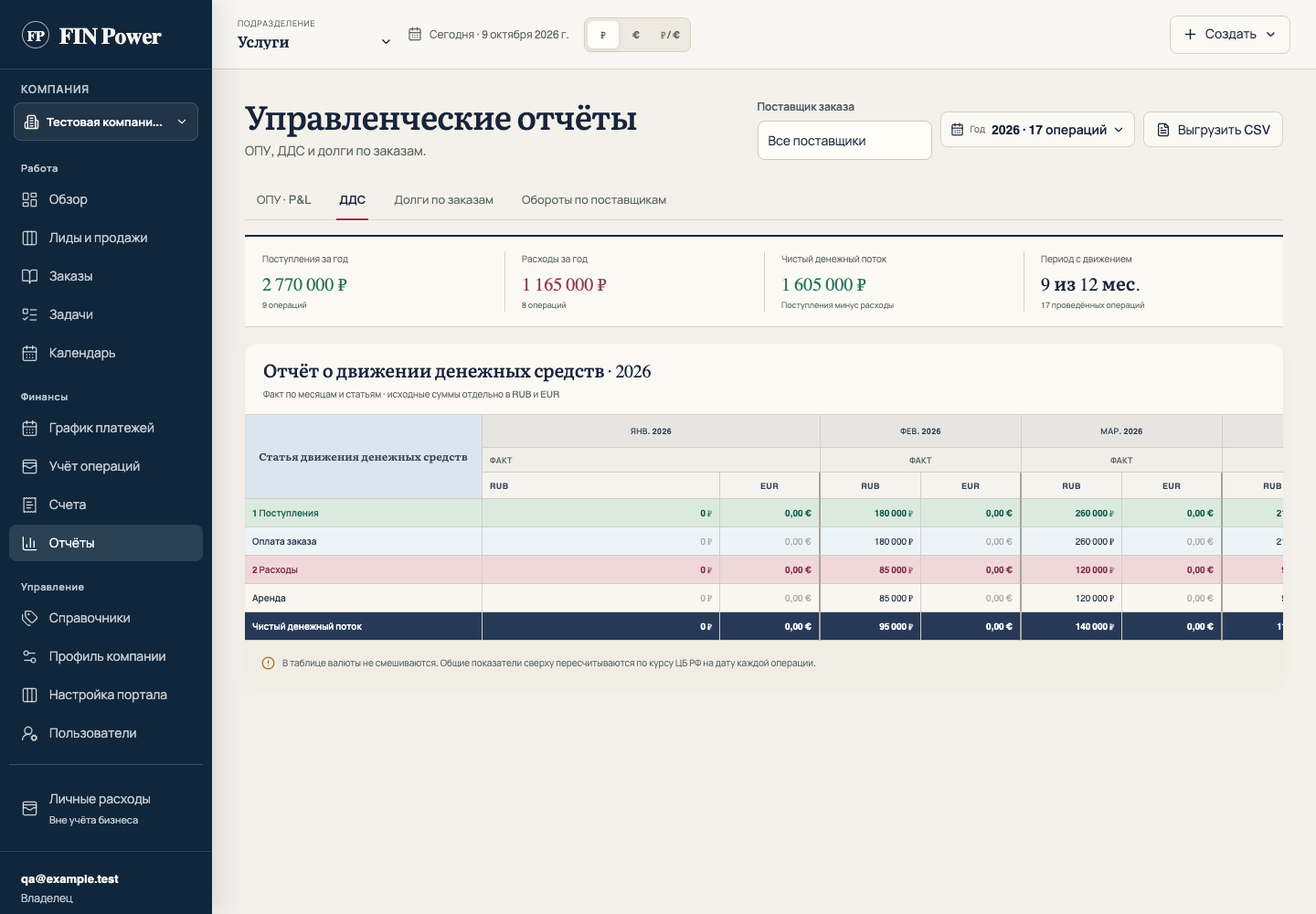1316x914 pixels.
Task: Select the ДДС tab
Action: (x=353, y=200)
